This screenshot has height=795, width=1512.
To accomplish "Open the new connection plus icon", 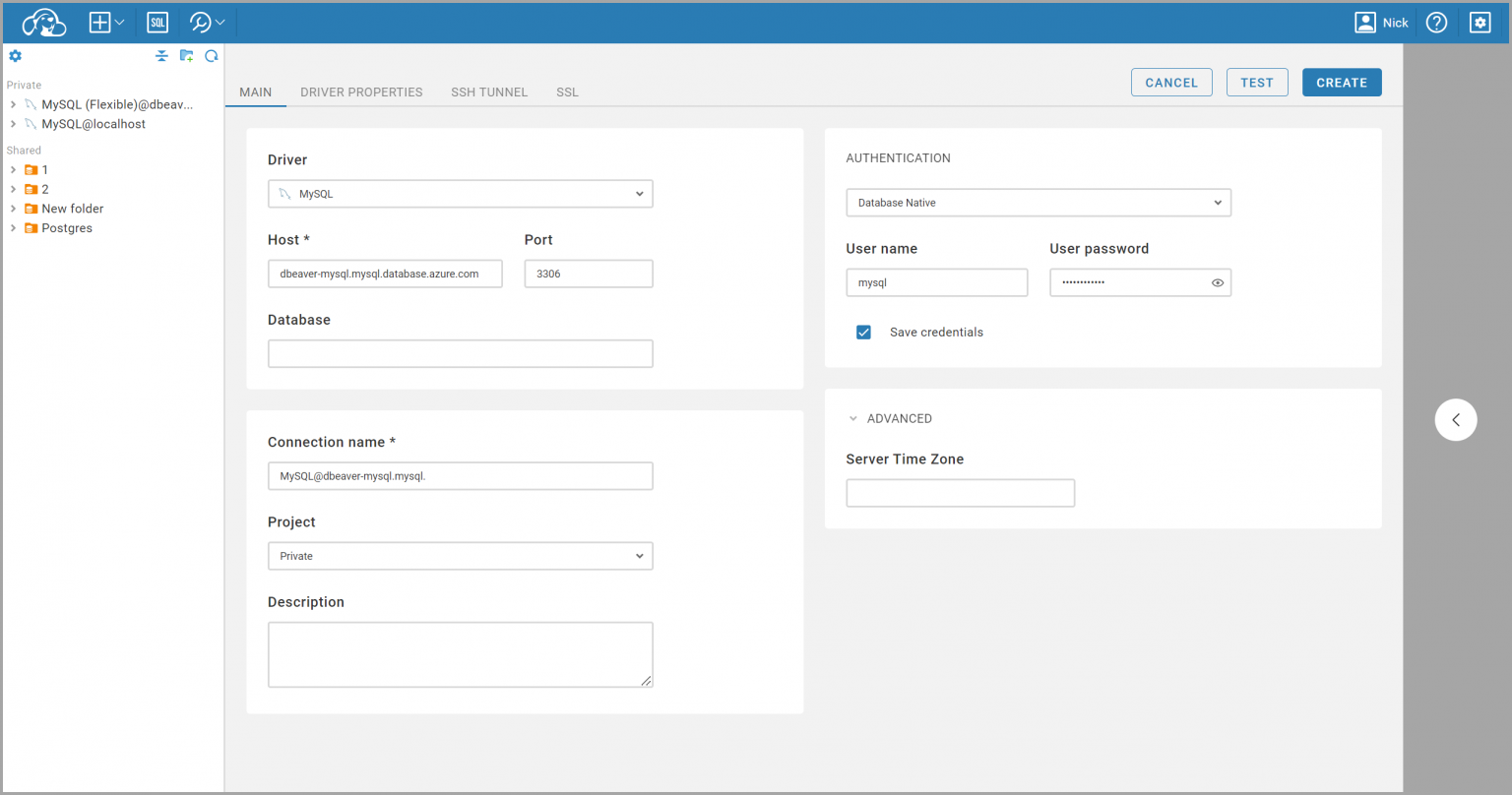I will coord(99,22).
